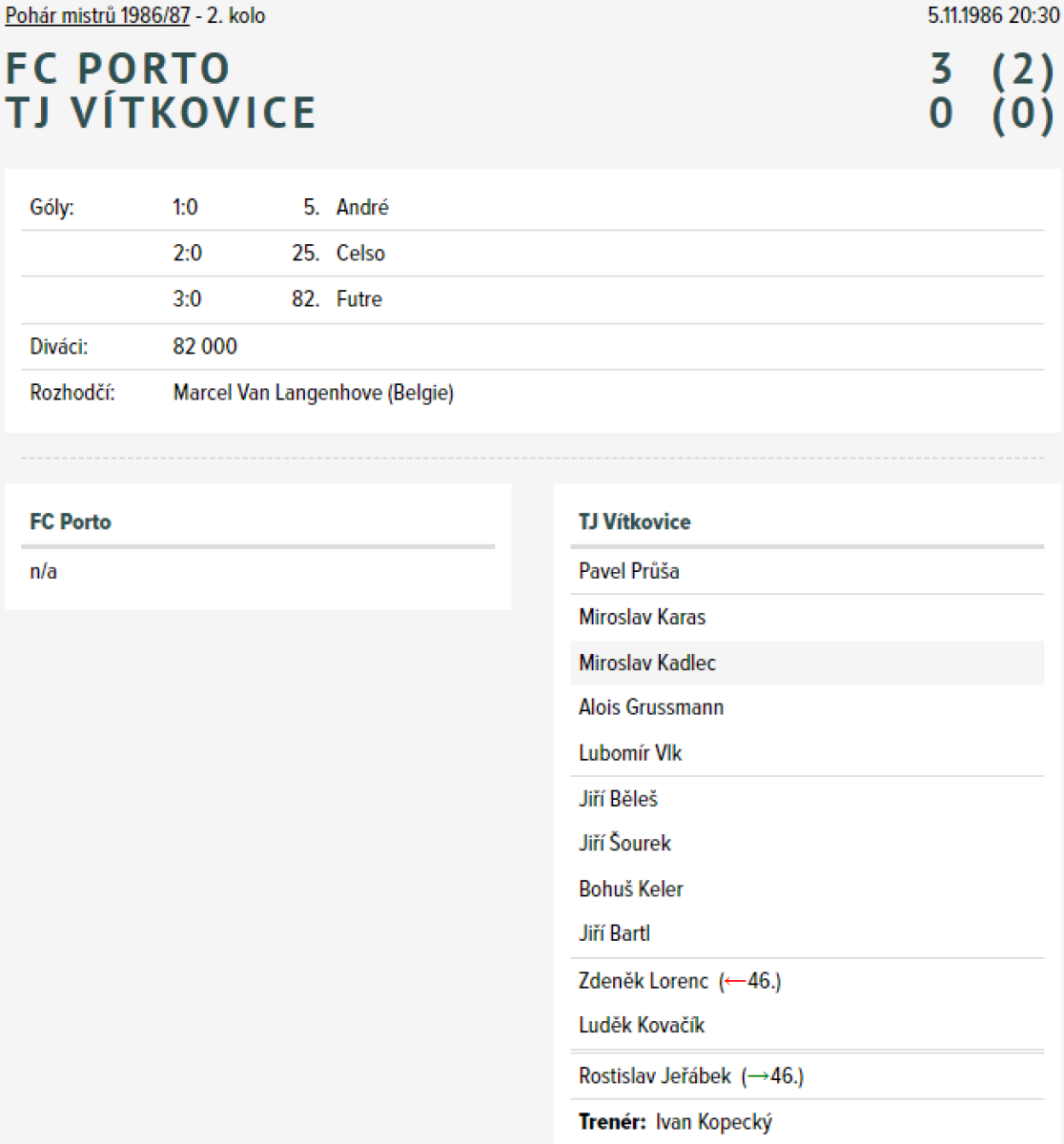Viewport: 1064px width, 1144px height.
Task: Click goalscorer André in goals list
Action: [362, 208]
